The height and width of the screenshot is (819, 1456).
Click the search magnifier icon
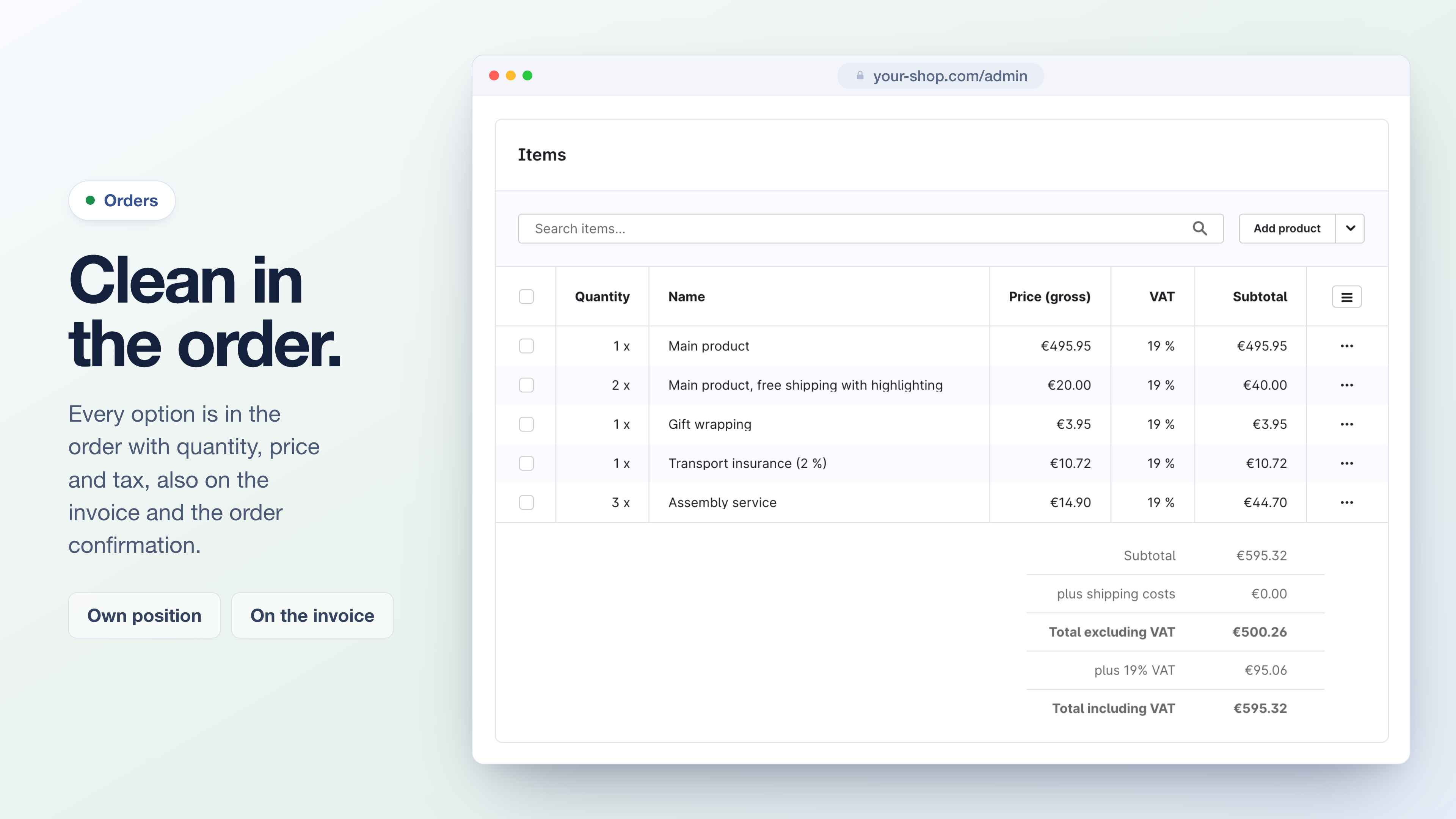1199,228
